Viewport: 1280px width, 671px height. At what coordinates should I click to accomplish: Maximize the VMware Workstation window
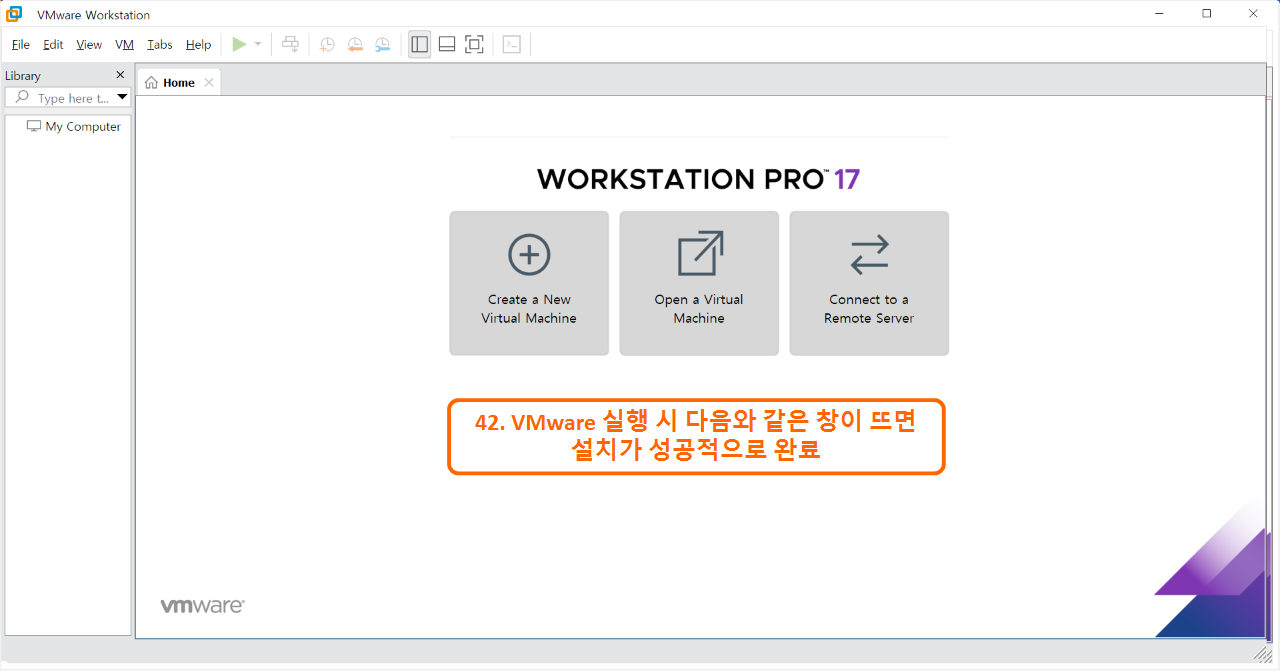(1207, 14)
